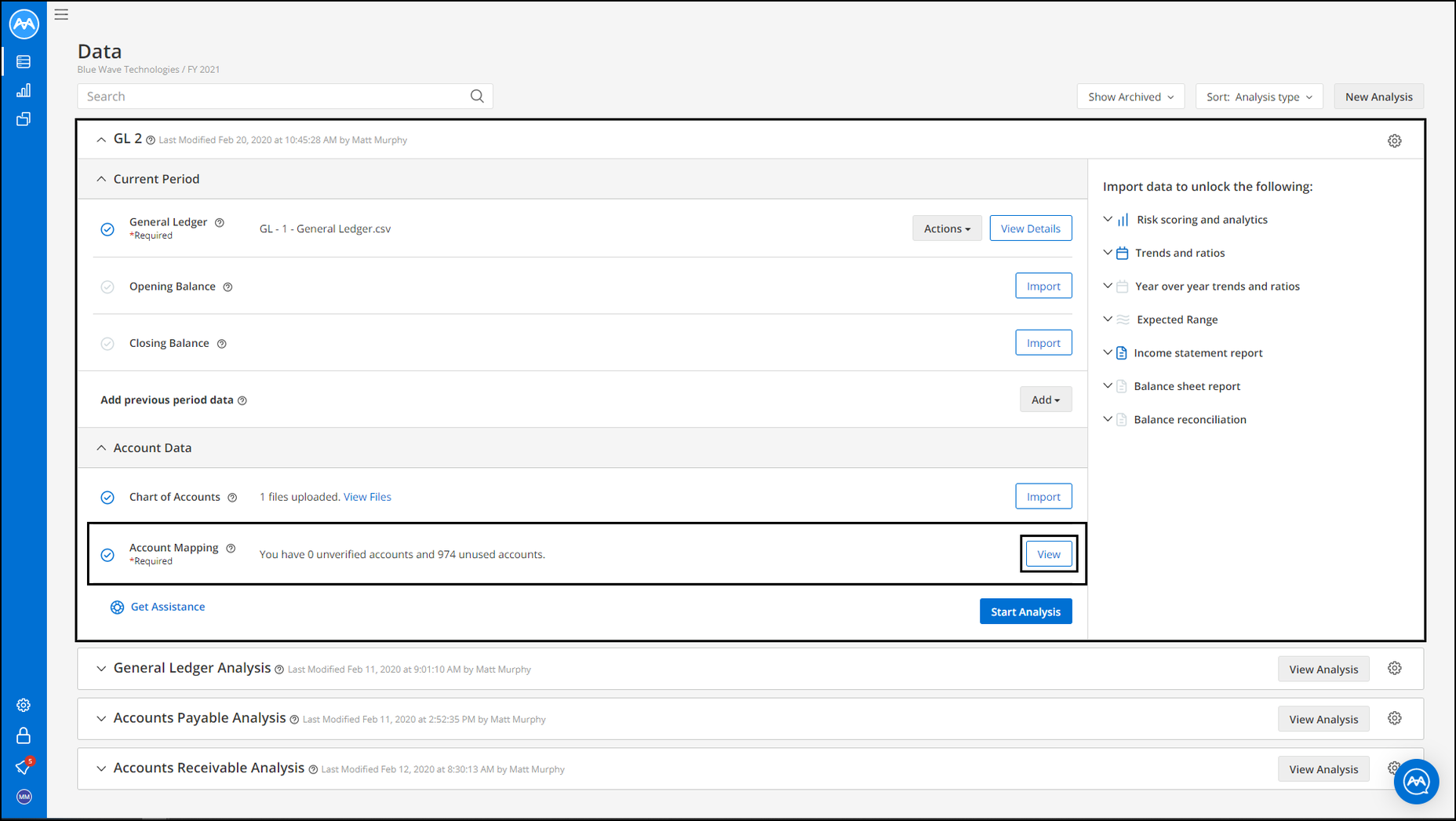1456x821 pixels.
Task: Click help icon beside Account Mapping
Action: pyautogui.click(x=231, y=549)
